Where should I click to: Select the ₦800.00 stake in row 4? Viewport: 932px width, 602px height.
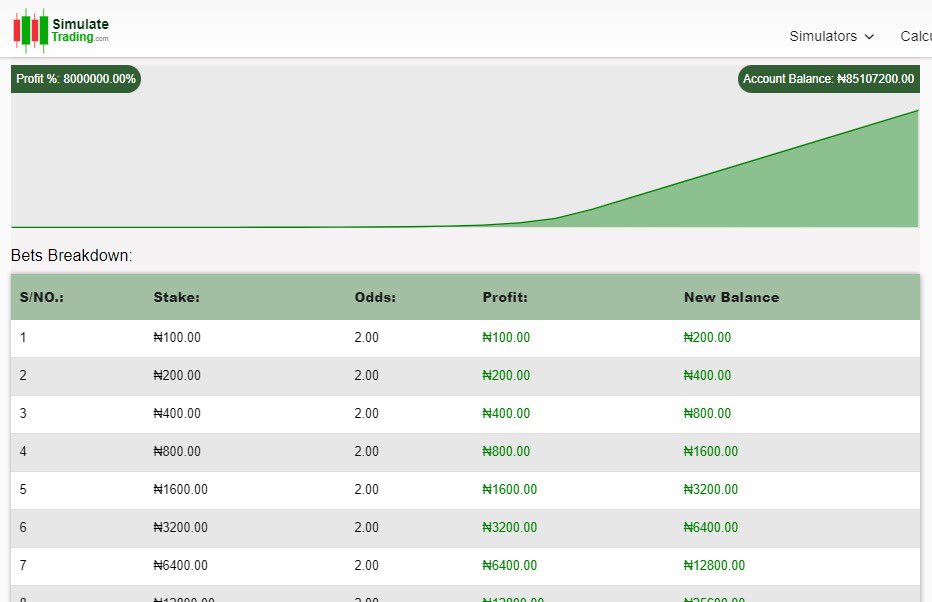tap(177, 452)
